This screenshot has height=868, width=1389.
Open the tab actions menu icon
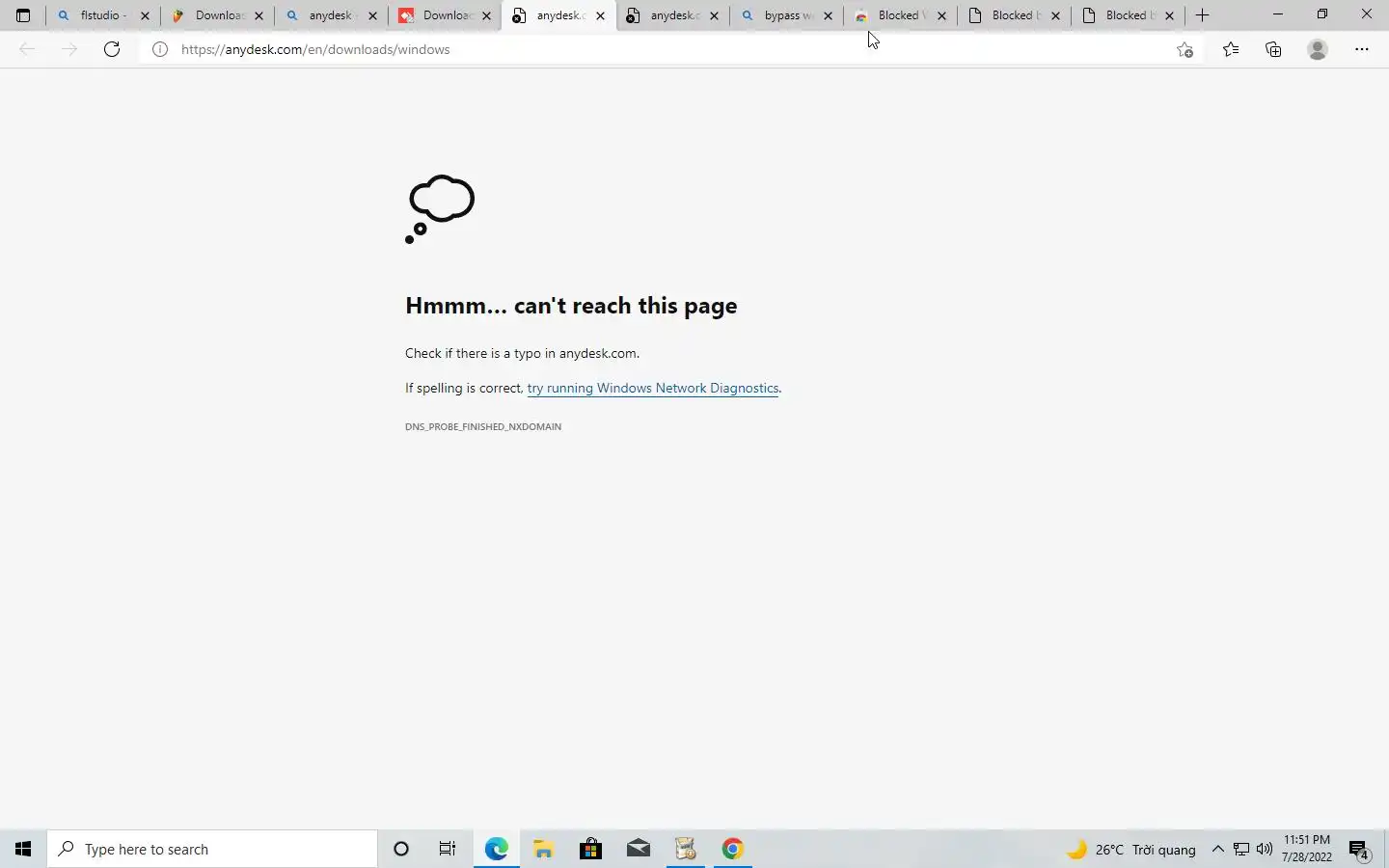coord(23,15)
